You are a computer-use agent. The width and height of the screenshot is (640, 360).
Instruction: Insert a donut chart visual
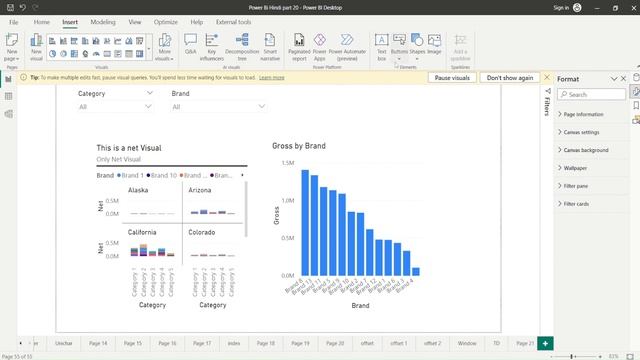tap(63, 53)
